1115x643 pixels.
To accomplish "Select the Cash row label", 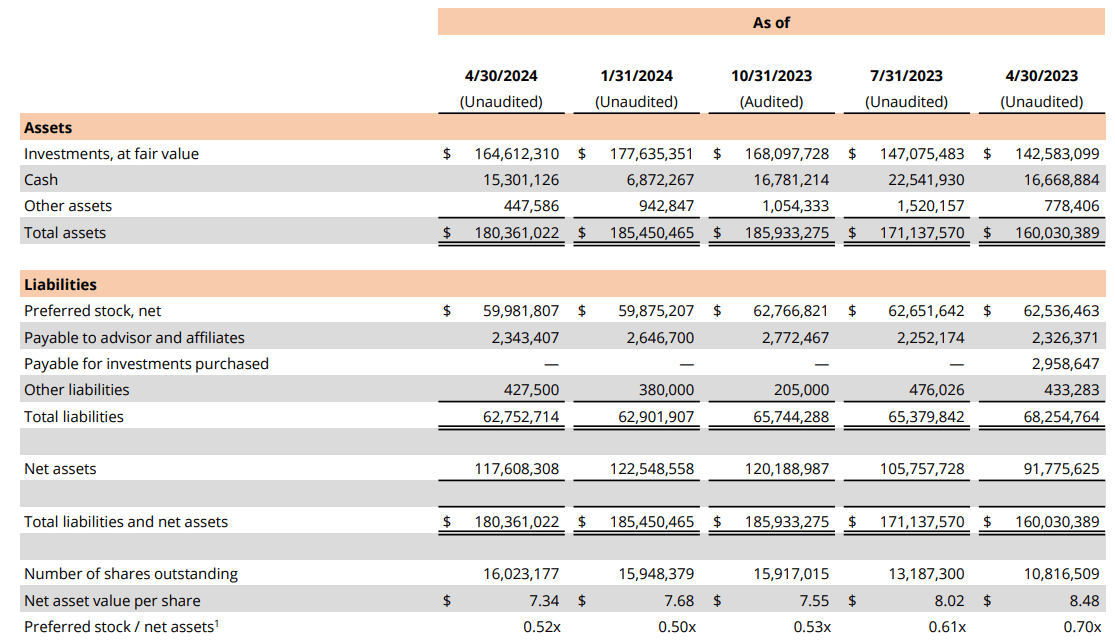I will coord(43,180).
